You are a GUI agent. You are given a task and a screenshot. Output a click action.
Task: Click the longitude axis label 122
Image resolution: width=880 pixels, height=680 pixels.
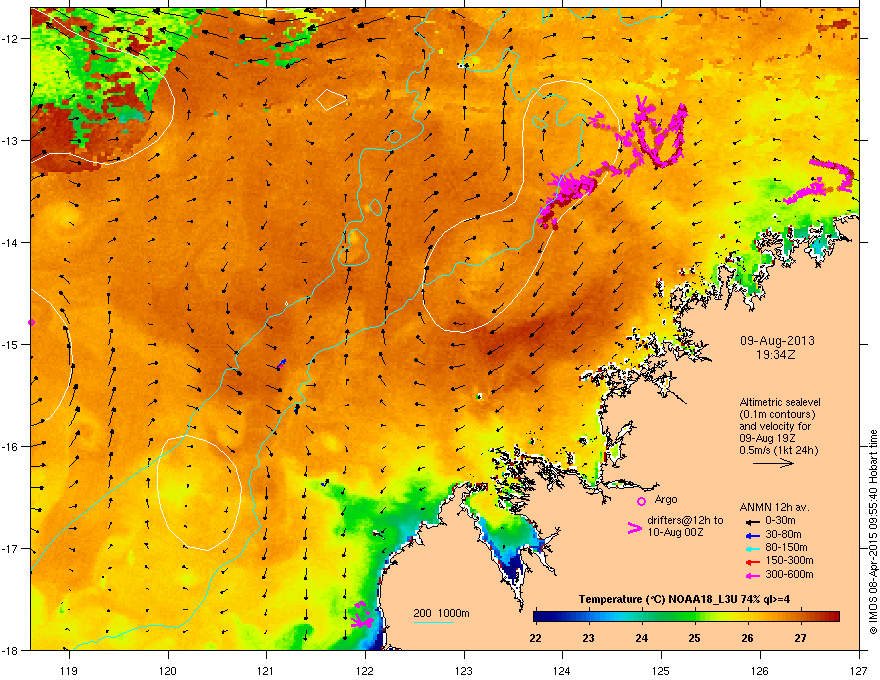pyautogui.click(x=365, y=670)
